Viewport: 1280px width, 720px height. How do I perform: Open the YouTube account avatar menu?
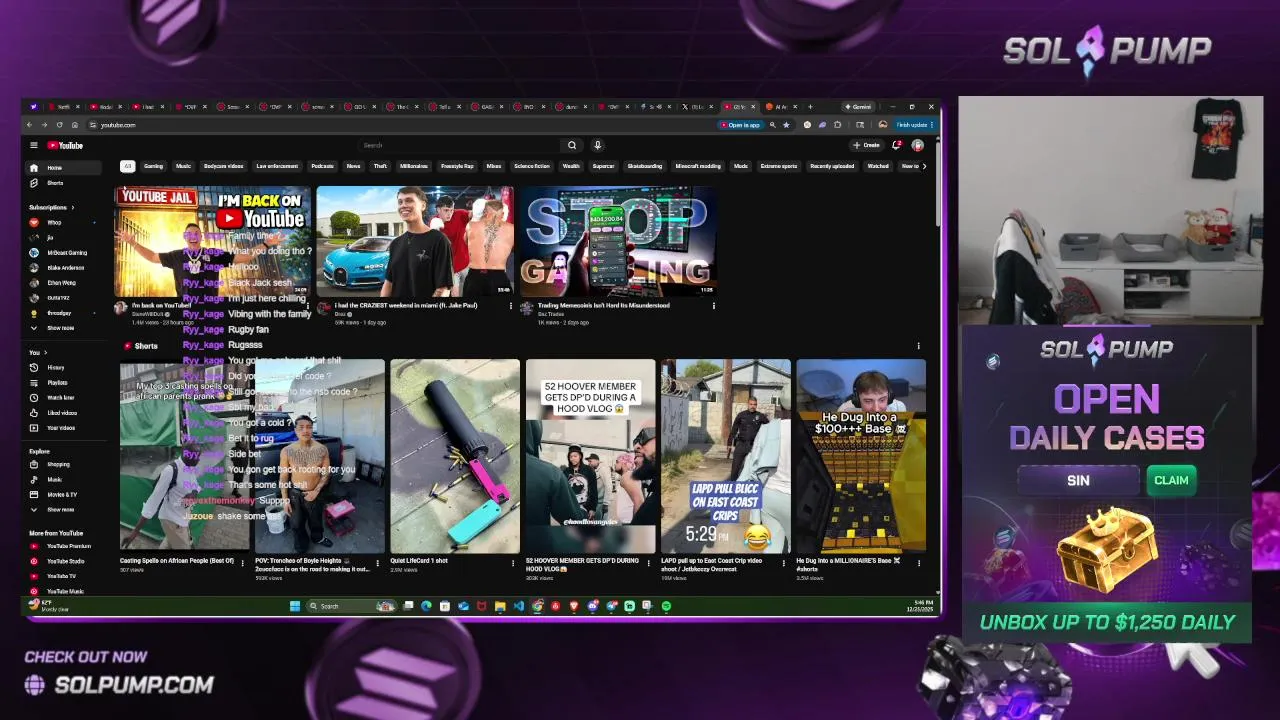click(917, 145)
